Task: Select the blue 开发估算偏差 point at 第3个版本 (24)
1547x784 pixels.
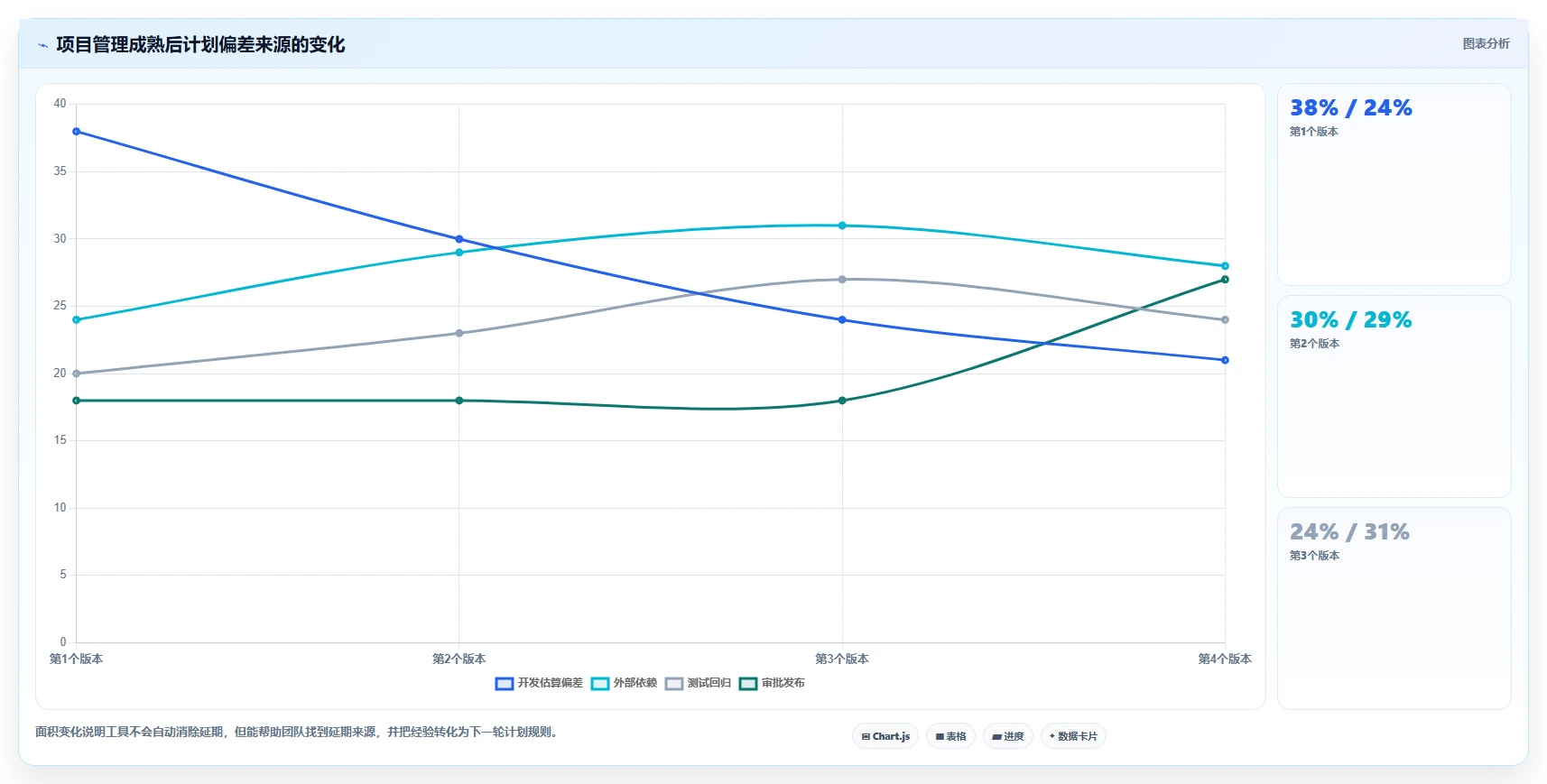Action: pos(842,320)
